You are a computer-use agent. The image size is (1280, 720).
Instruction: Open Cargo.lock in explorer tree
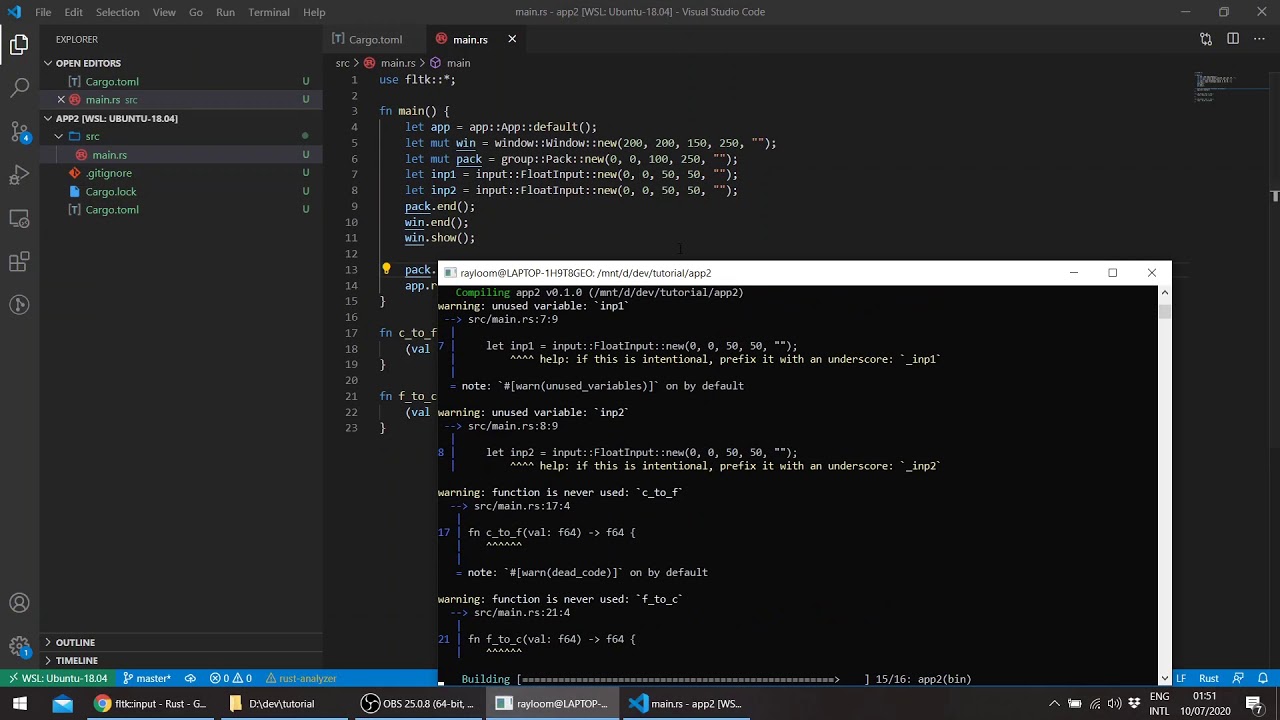(x=180, y=191)
